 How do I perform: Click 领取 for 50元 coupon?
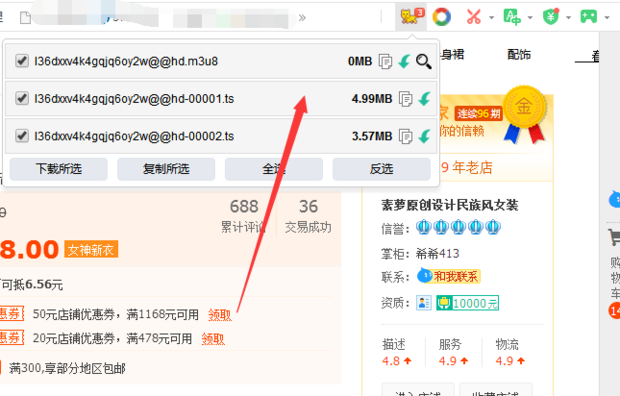pos(220,315)
